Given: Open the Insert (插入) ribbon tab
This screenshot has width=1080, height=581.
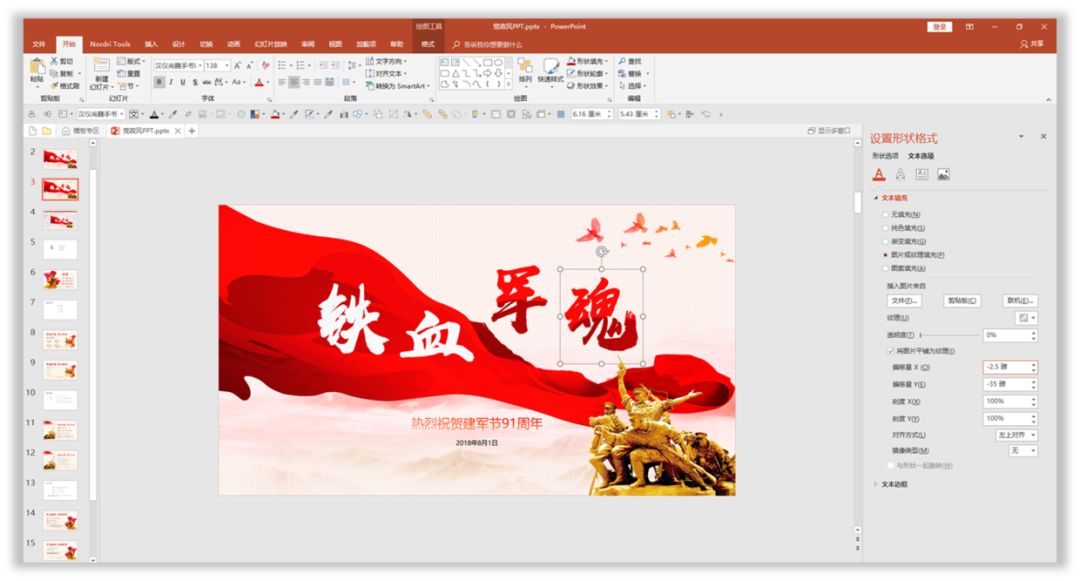Looking at the screenshot, I should pos(151,44).
